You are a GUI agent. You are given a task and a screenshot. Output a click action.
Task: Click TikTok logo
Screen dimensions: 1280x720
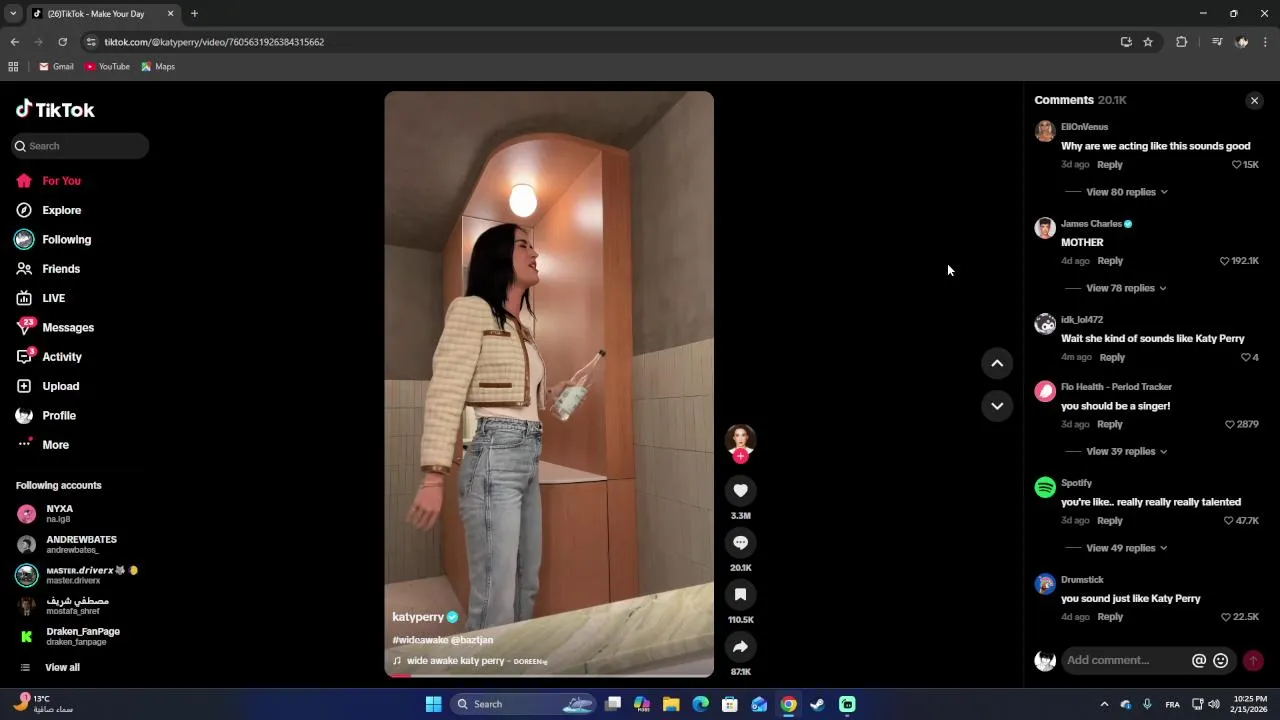pyautogui.click(x=55, y=110)
